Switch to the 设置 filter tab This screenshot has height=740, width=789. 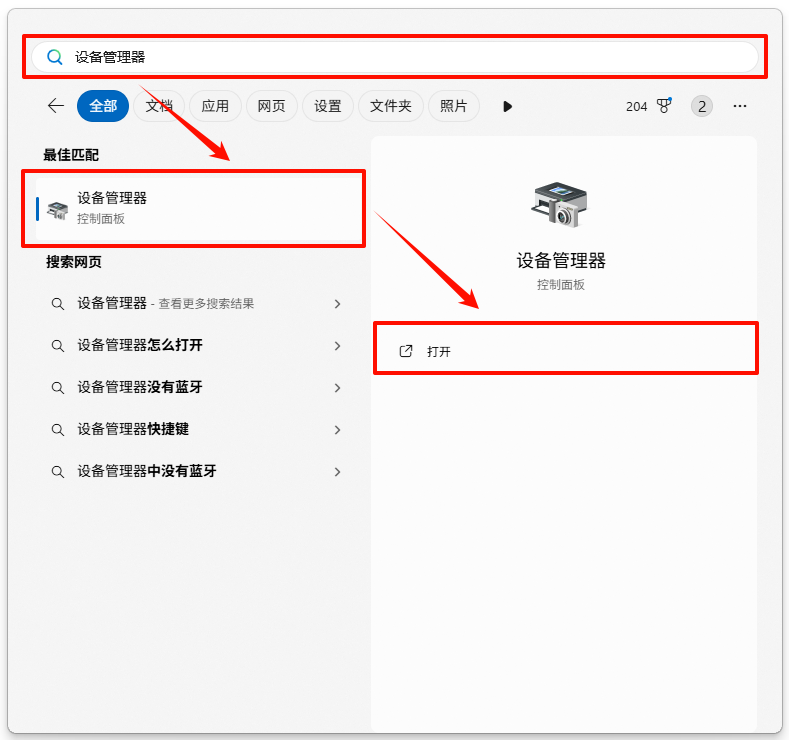pyautogui.click(x=328, y=106)
